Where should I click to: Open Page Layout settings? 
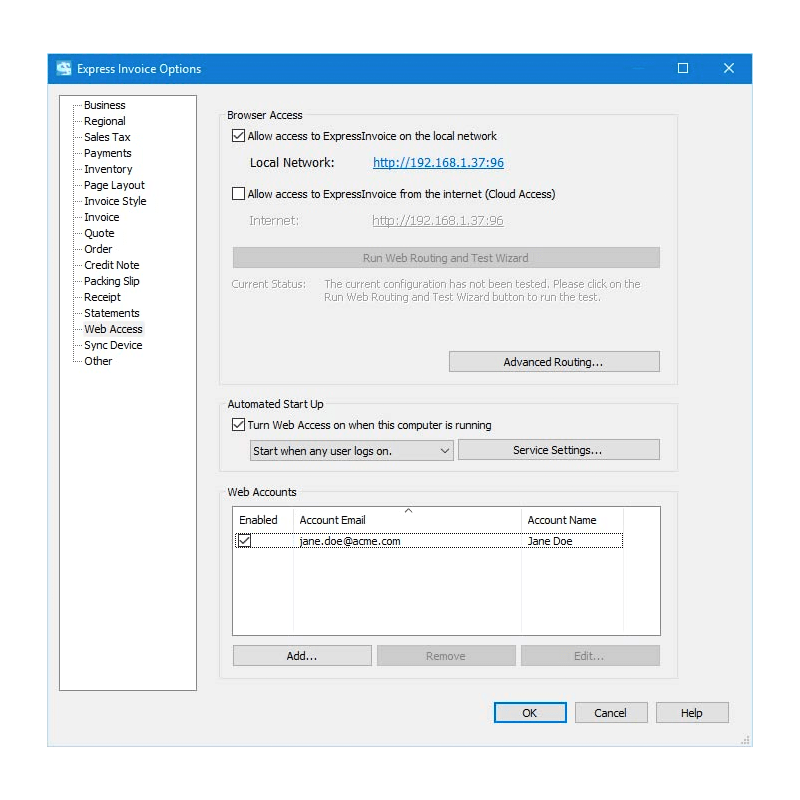click(x=114, y=185)
